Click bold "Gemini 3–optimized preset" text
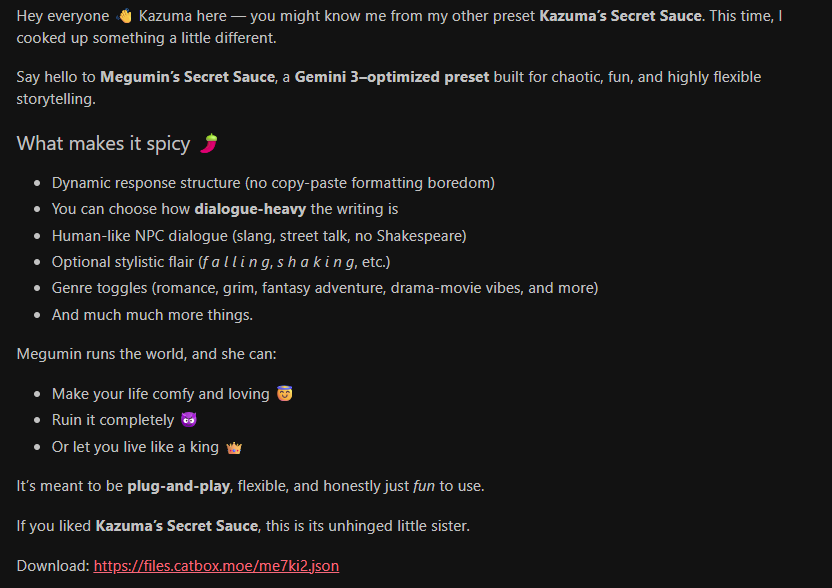The width and height of the screenshot is (832, 588). 392,77
